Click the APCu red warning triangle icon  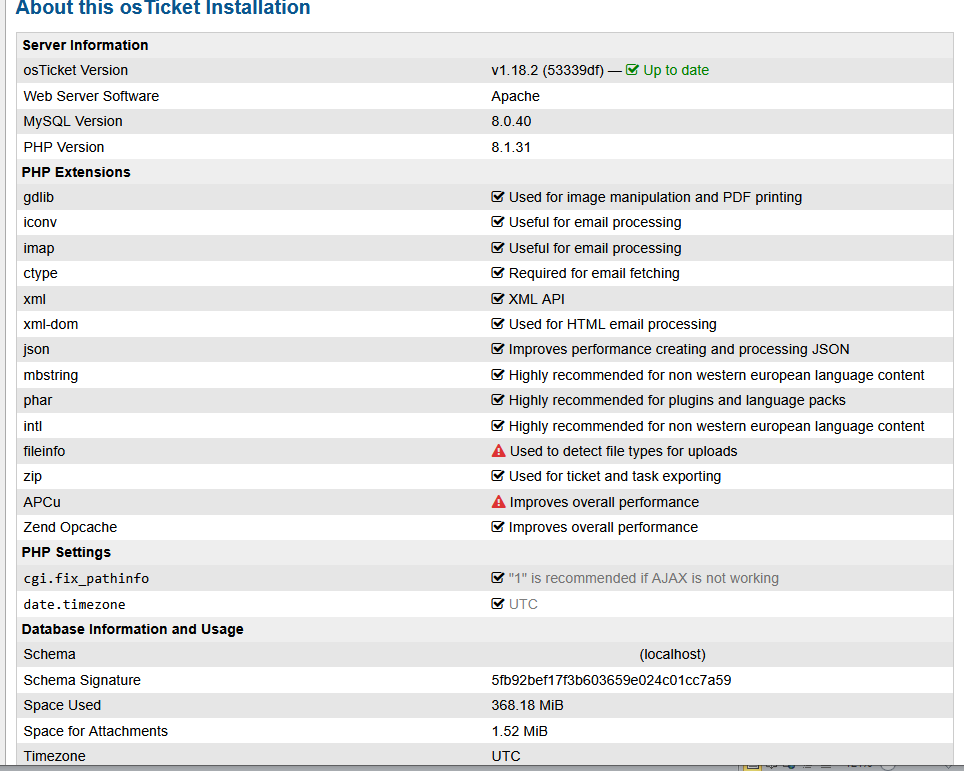tap(498, 502)
